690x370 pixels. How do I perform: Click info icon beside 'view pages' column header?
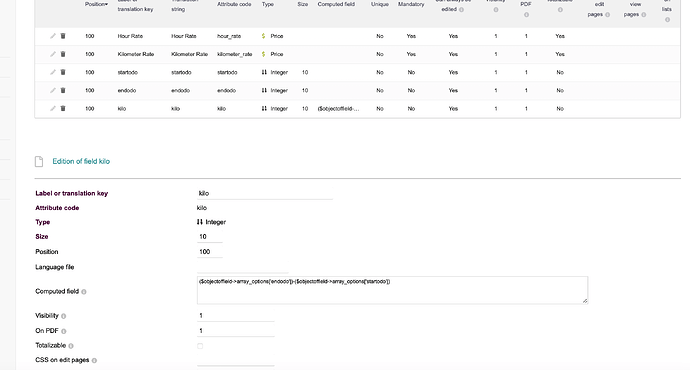pos(644,15)
